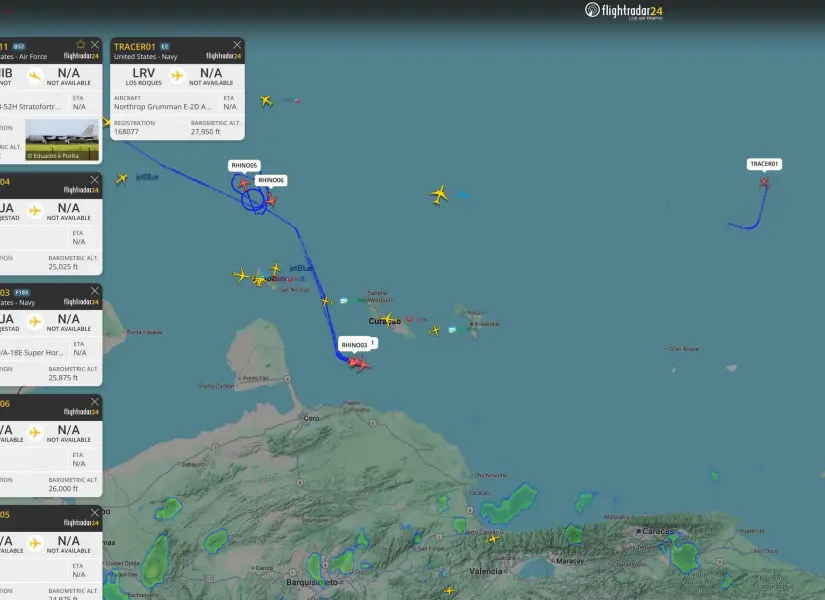
Task: Click the TRACER01 callsign label on map
Action: (764, 164)
